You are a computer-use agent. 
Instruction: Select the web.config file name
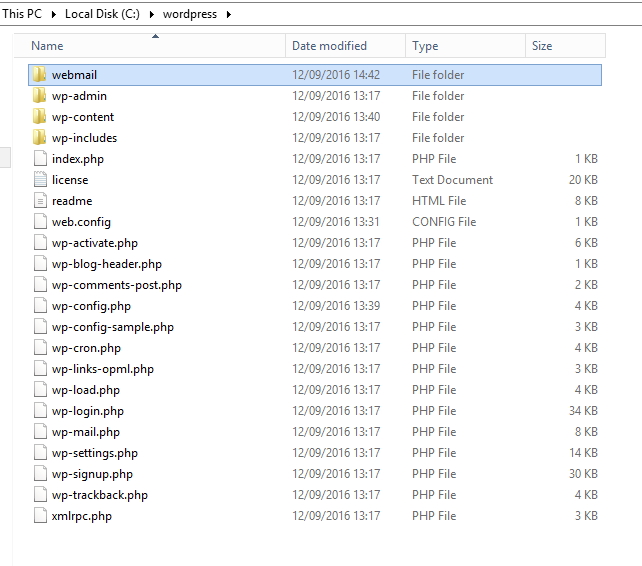[x=81, y=222]
